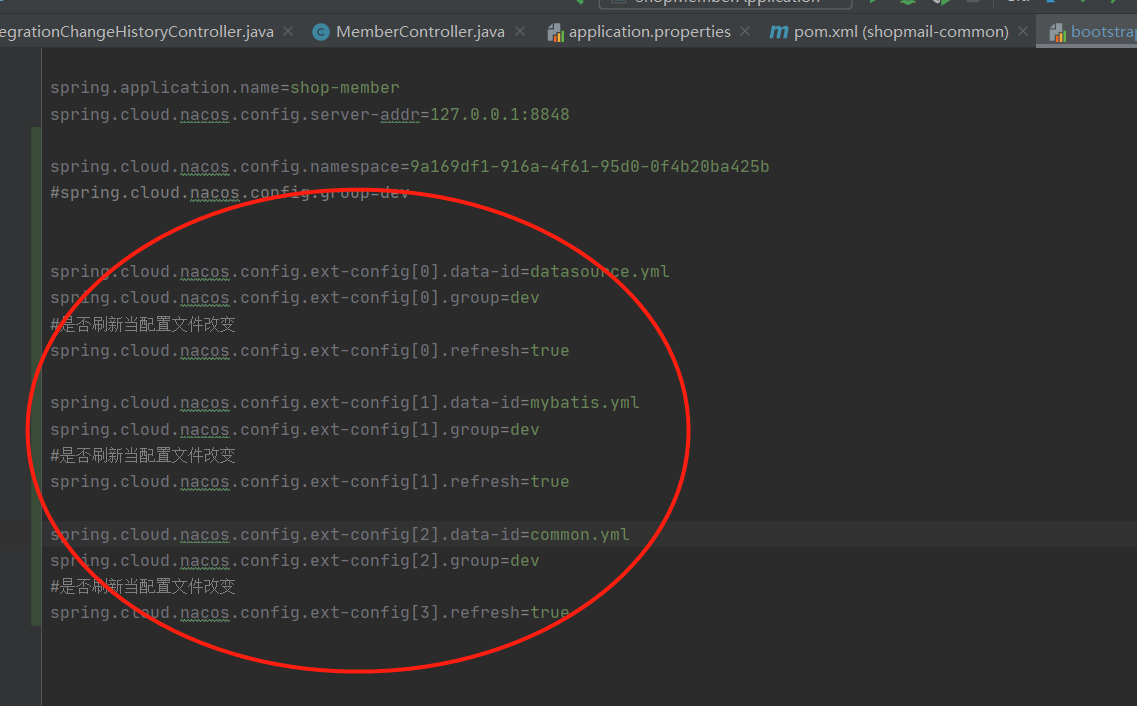Switch to the MemberController.java tab
This screenshot has width=1137, height=706.
(420, 32)
